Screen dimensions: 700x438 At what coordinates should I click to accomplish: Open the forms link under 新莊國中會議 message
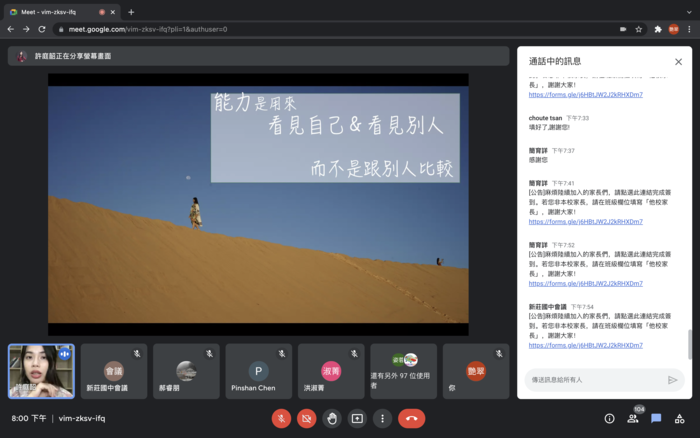coord(586,346)
